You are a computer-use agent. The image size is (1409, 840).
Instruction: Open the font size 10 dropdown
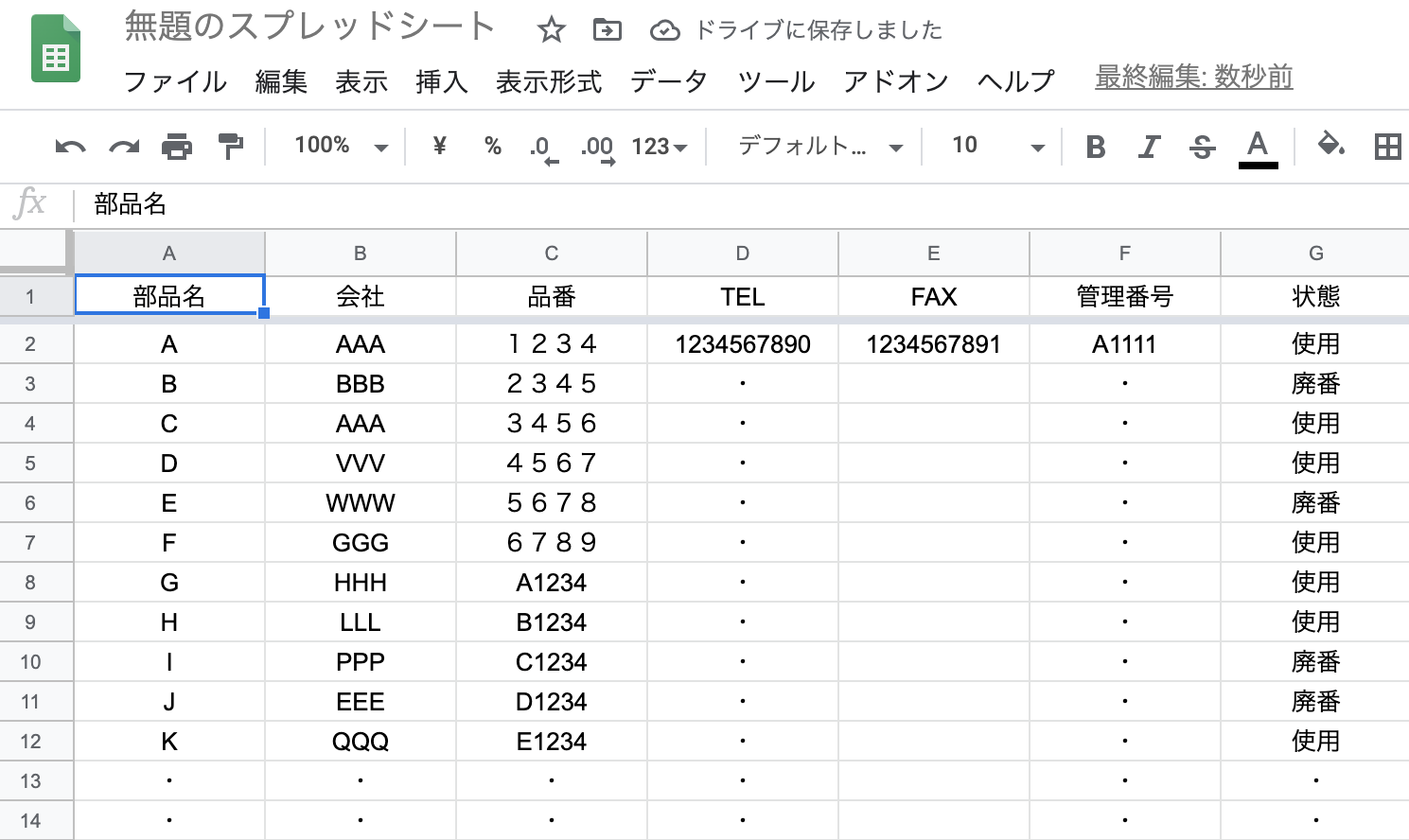point(997,146)
